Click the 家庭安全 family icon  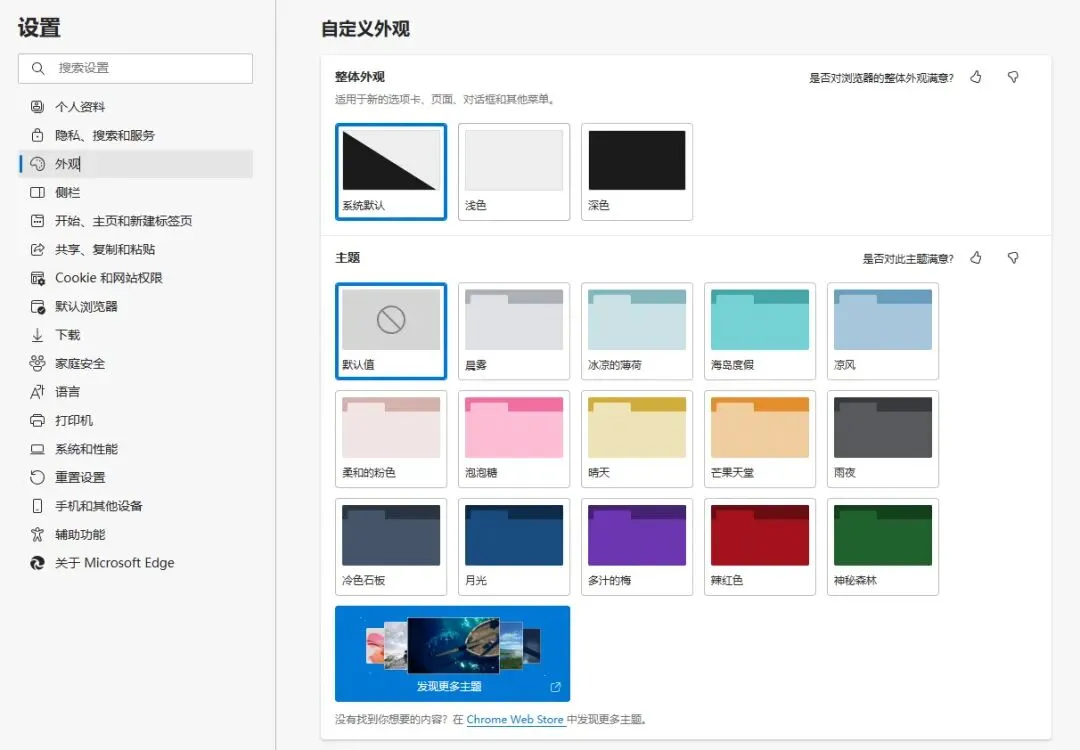pos(37,364)
